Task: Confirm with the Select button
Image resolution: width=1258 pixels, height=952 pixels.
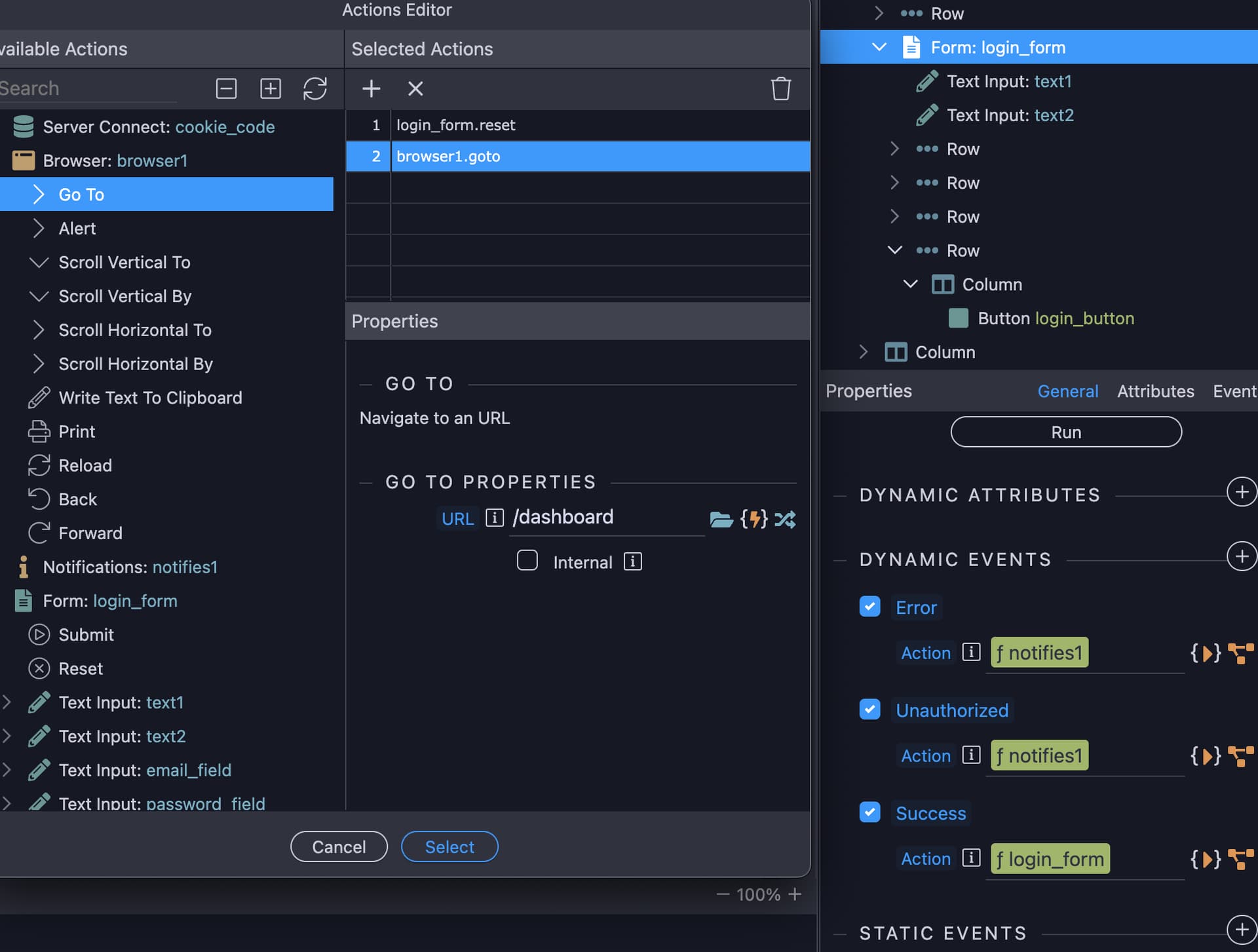Action: coord(449,847)
